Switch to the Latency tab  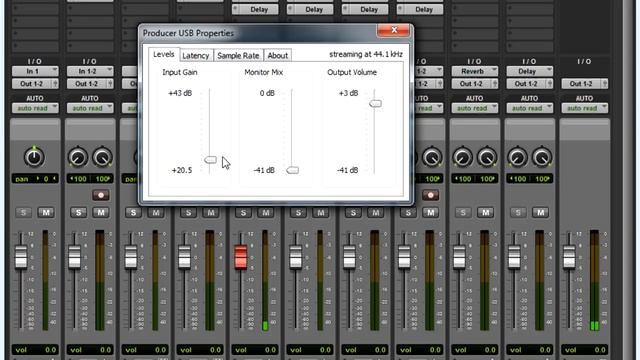pyautogui.click(x=196, y=56)
